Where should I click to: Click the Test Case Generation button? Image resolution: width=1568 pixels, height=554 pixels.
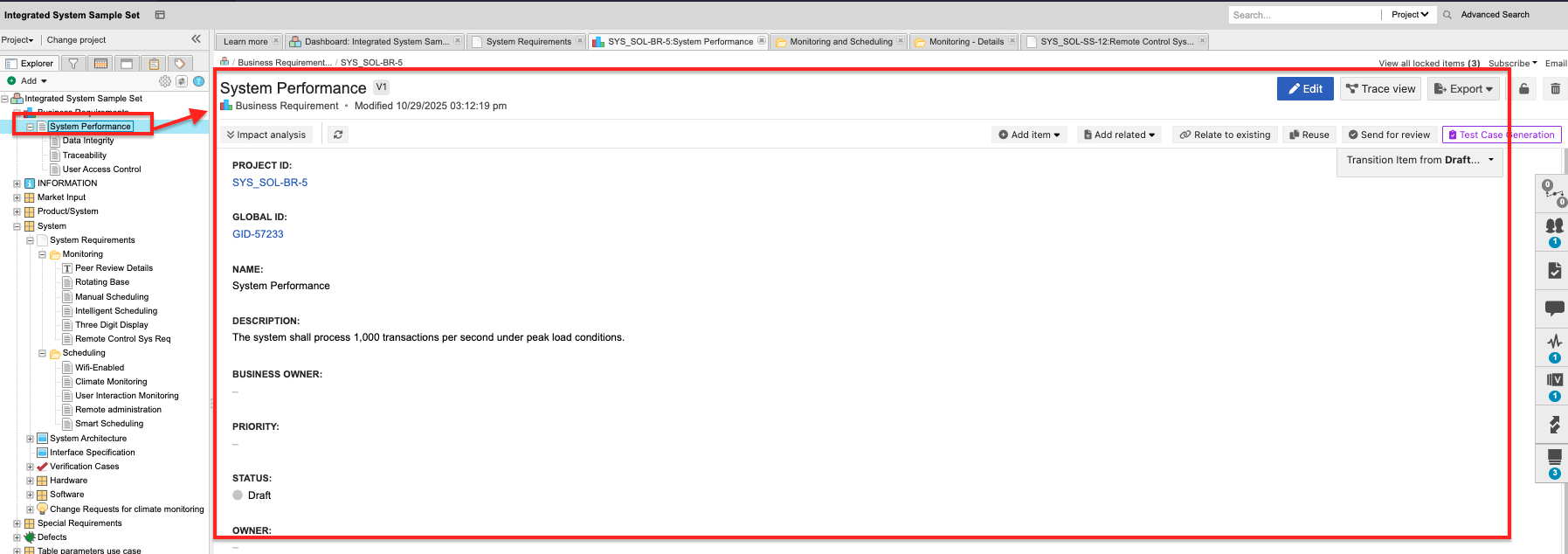pyautogui.click(x=1502, y=135)
